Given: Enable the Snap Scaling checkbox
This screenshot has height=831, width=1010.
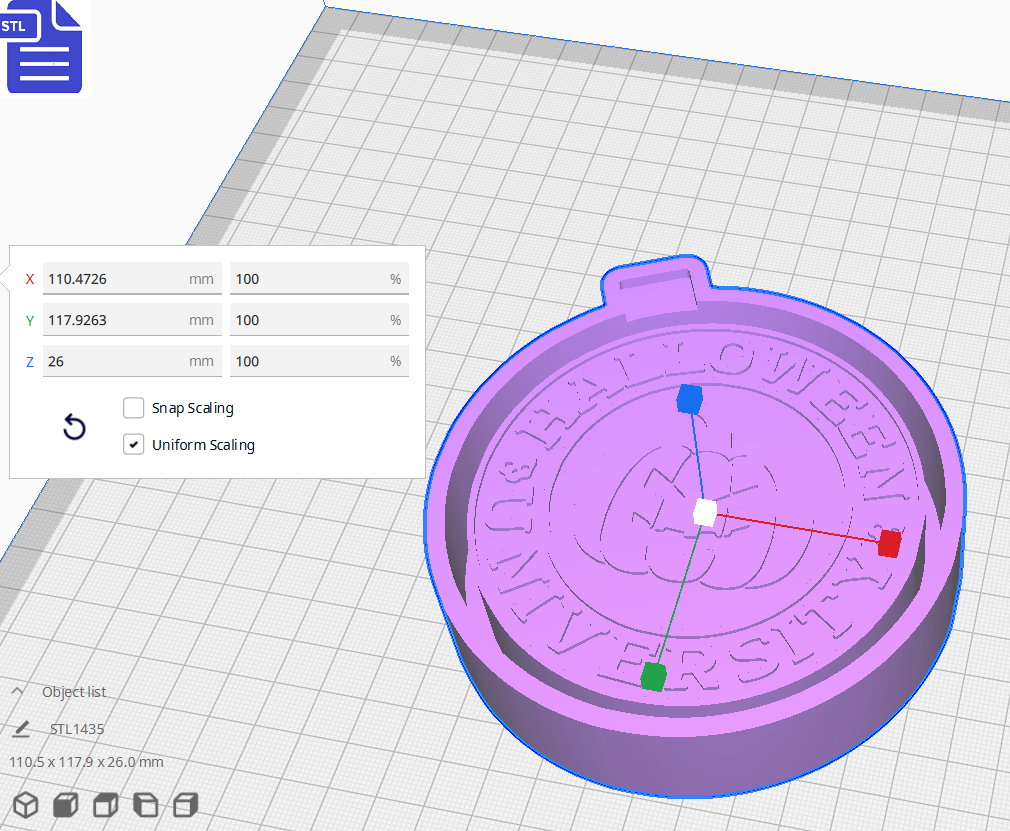Looking at the screenshot, I should coord(133,408).
